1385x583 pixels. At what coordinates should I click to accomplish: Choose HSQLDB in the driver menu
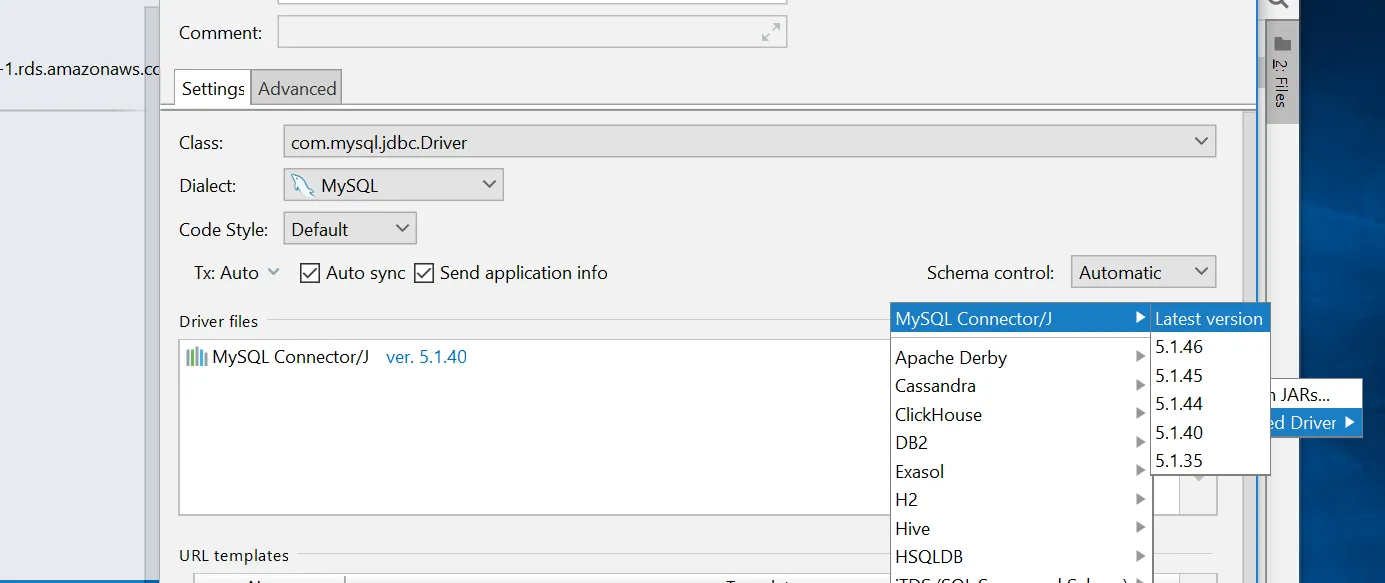[1020, 556]
